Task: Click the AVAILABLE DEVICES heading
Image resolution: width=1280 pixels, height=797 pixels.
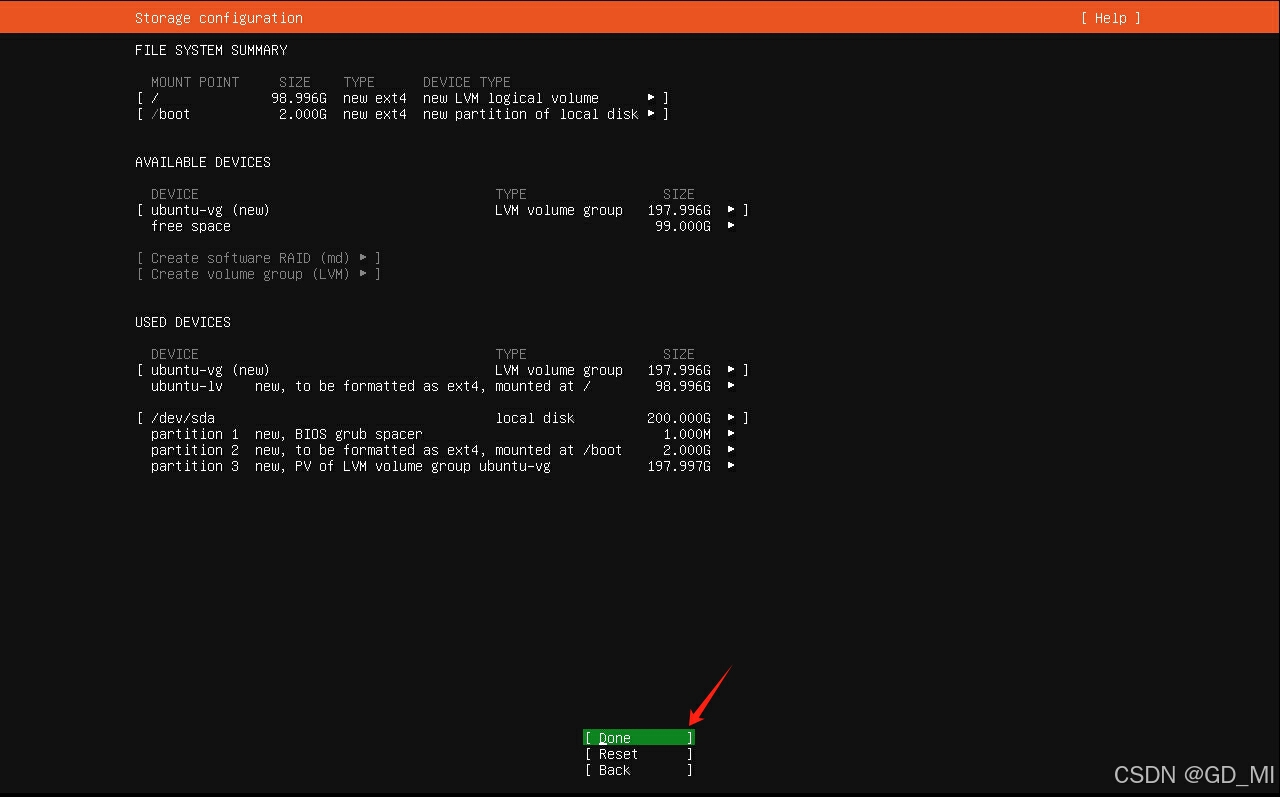Action: pos(203,162)
